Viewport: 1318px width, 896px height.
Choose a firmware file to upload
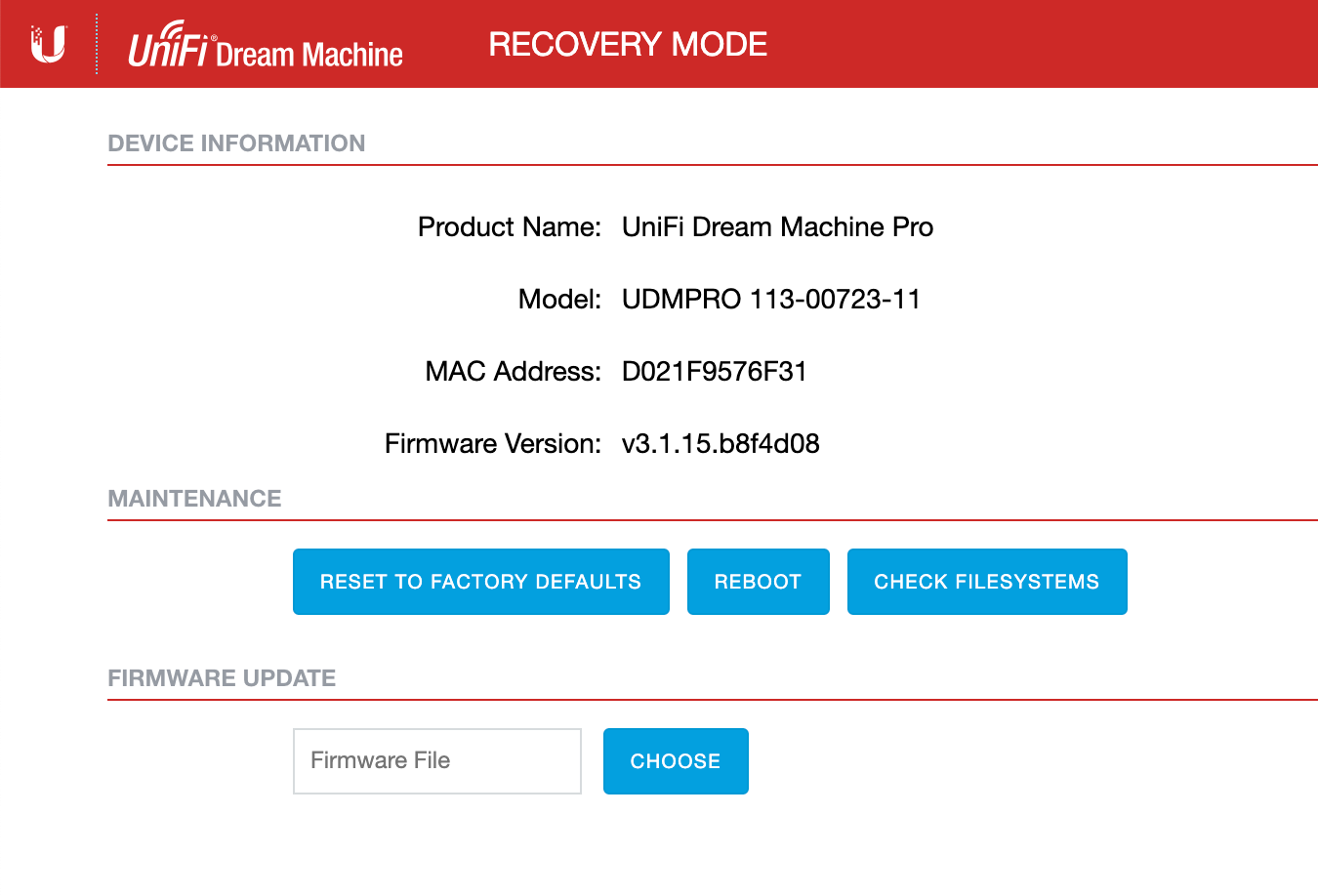[x=676, y=761]
